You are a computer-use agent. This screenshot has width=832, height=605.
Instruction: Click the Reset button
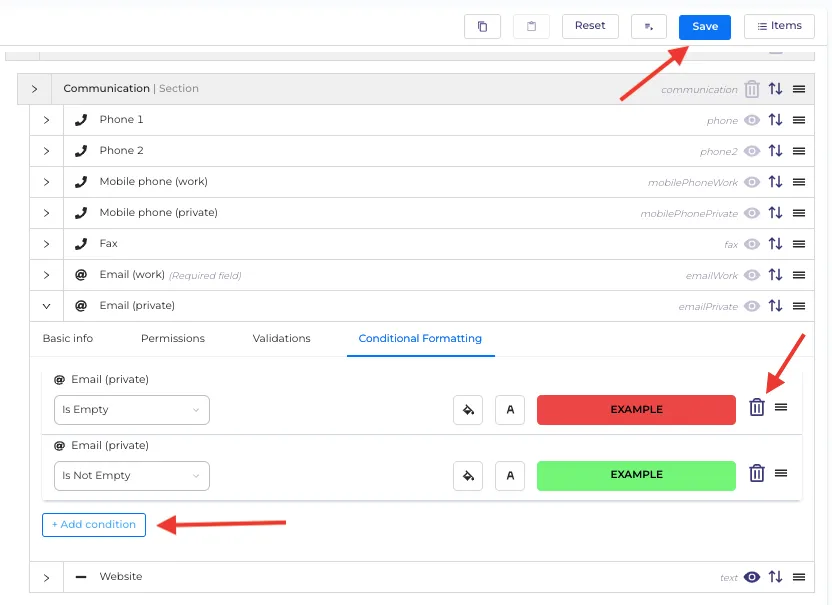[590, 27]
